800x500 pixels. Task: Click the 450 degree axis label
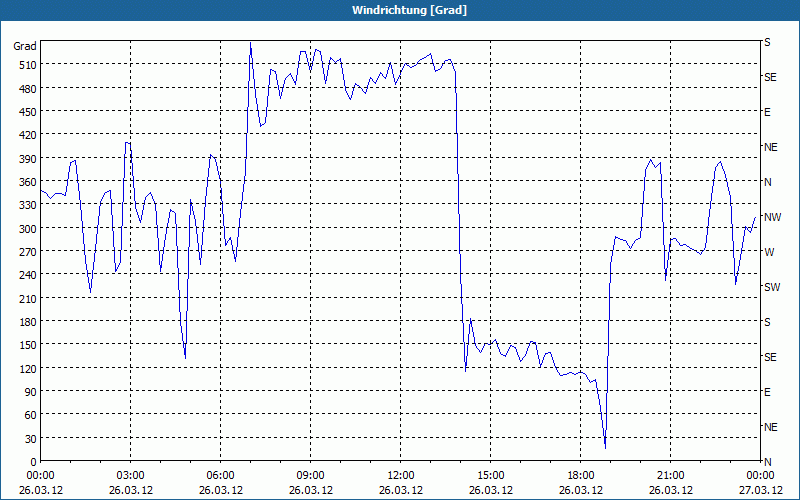(x=28, y=112)
